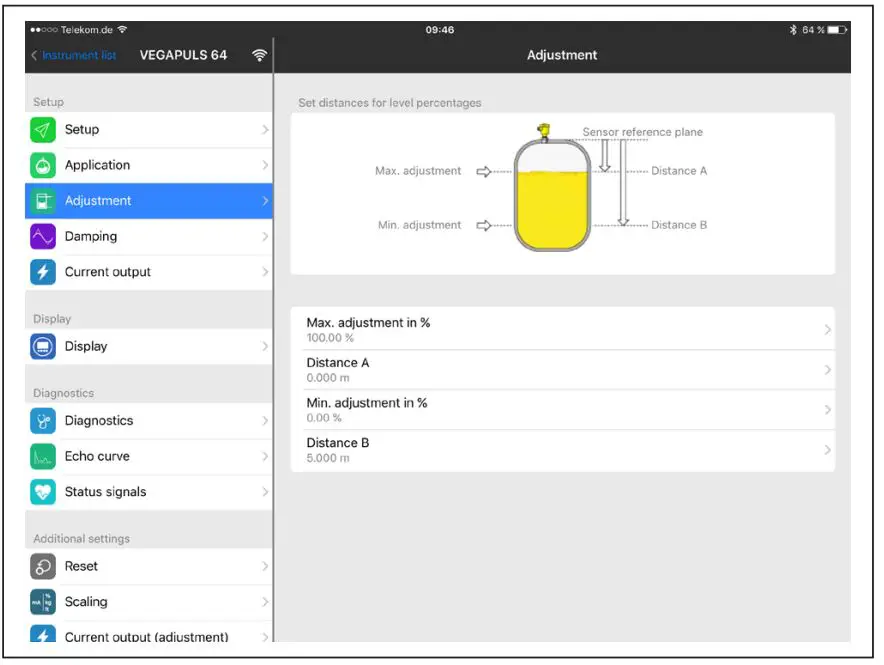The image size is (884, 665).
Task: Click the Max. adjustment arrow in diagram
Action: click(x=484, y=171)
